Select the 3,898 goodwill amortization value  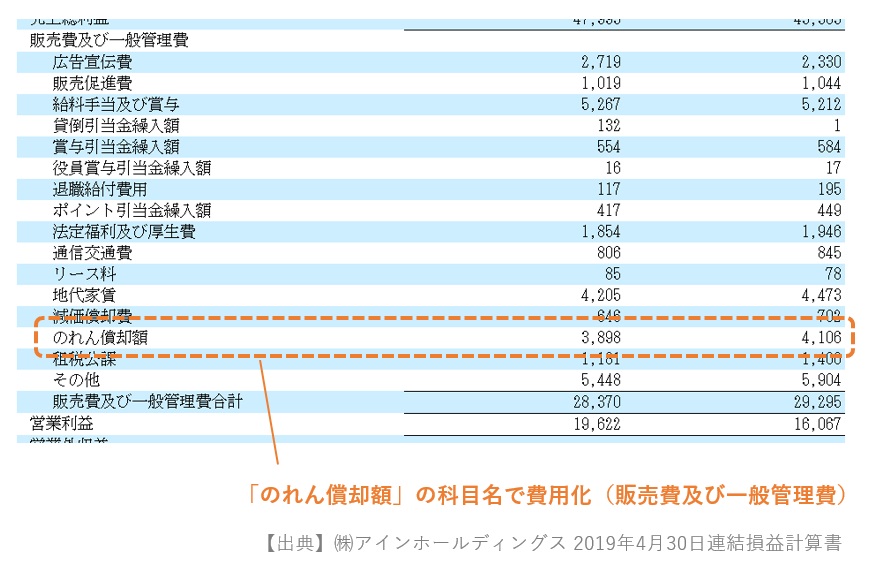(600, 338)
